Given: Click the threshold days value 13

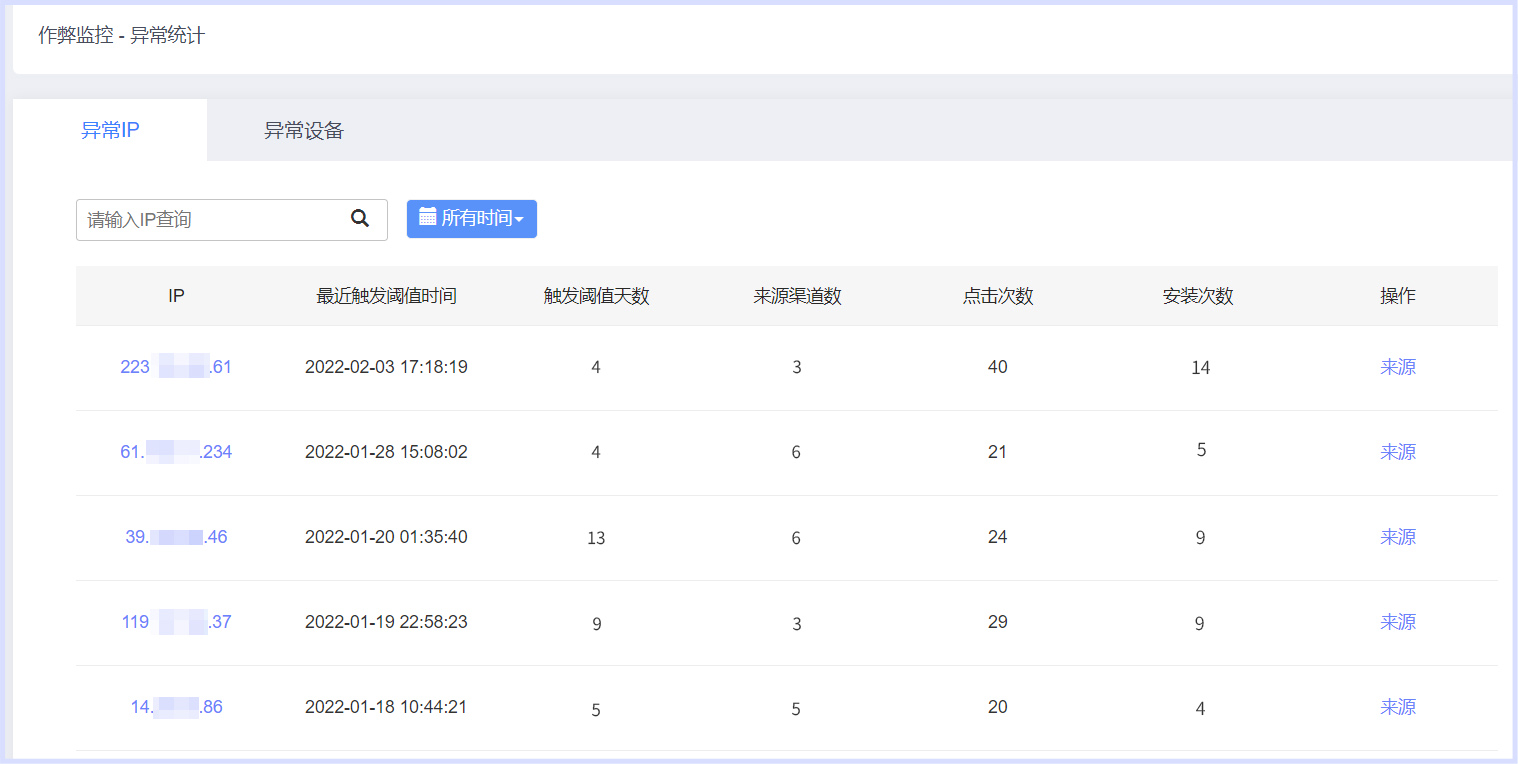Looking at the screenshot, I should pyautogui.click(x=596, y=538).
